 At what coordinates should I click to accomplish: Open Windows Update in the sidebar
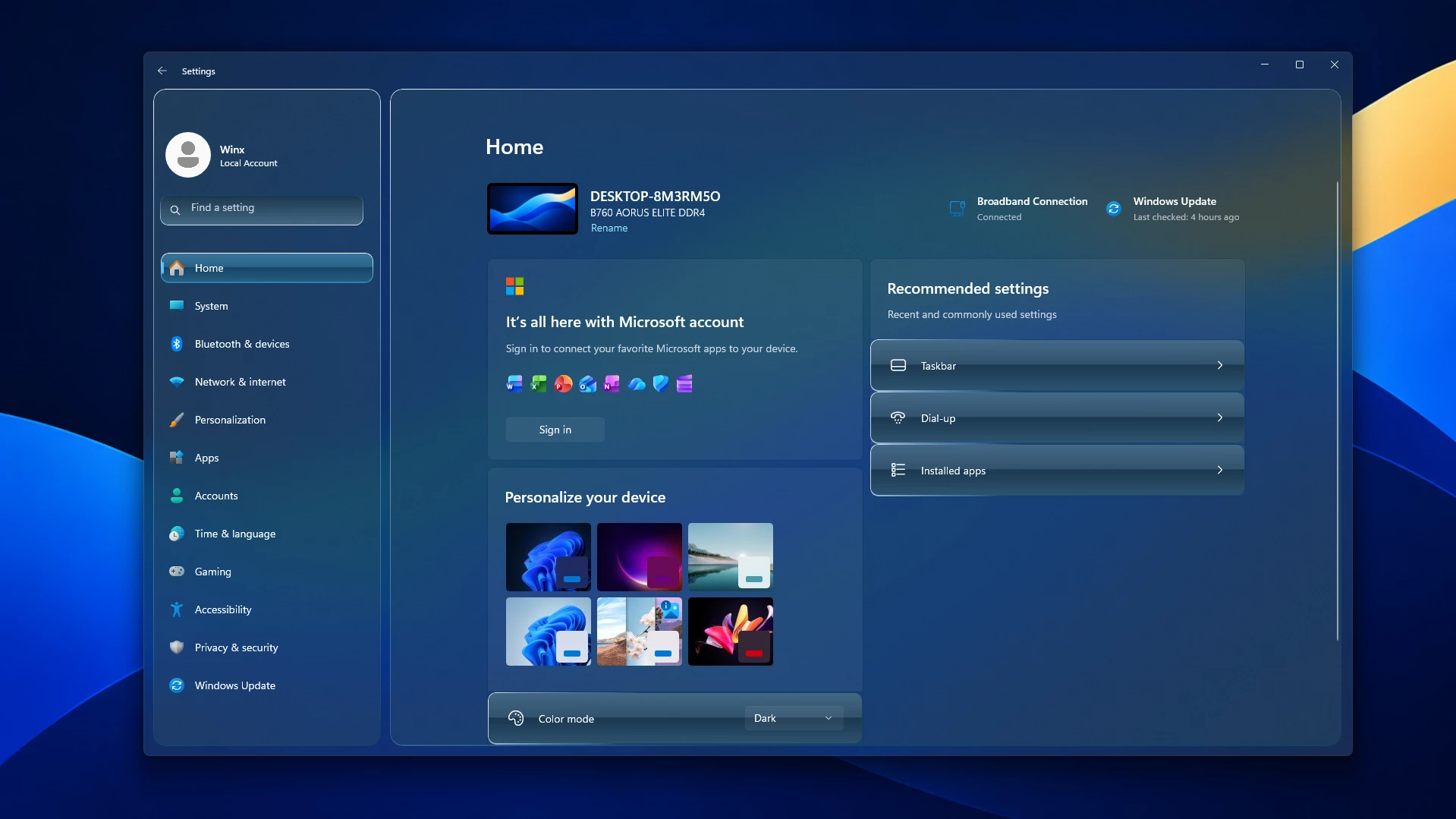coord(267,685)
